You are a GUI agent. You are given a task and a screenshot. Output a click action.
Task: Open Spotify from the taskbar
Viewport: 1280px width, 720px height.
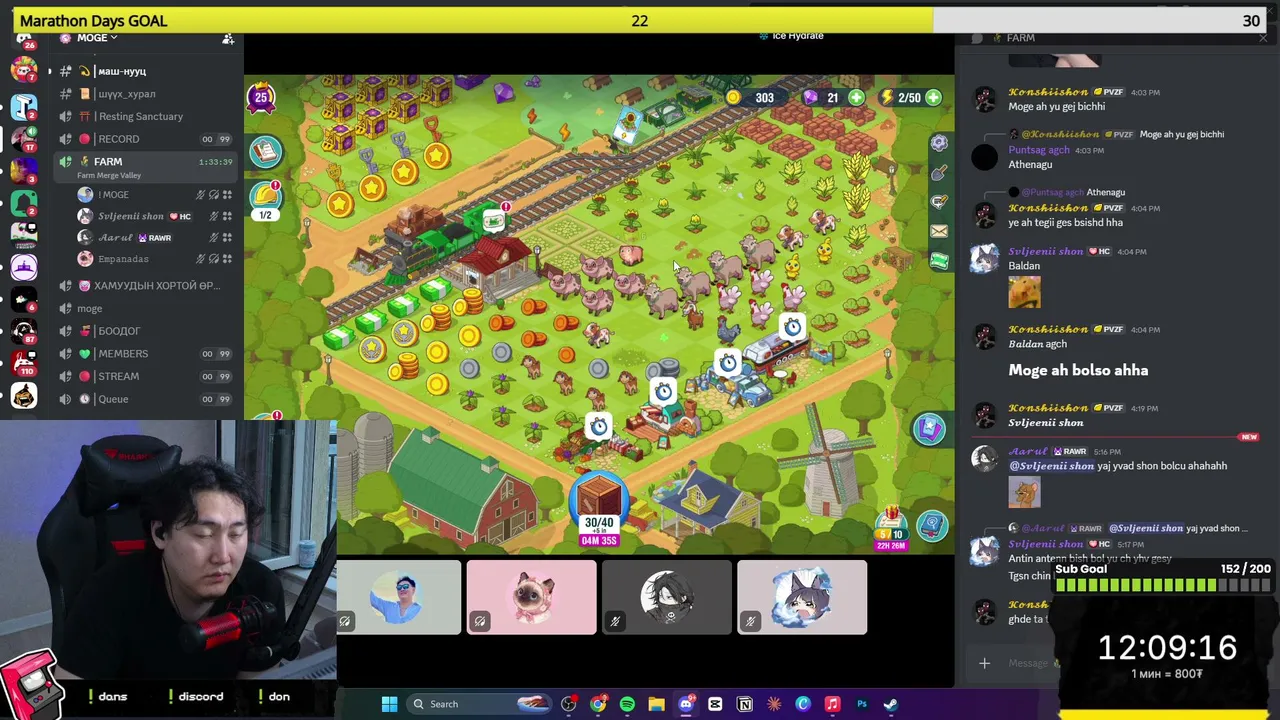[627, 704]
